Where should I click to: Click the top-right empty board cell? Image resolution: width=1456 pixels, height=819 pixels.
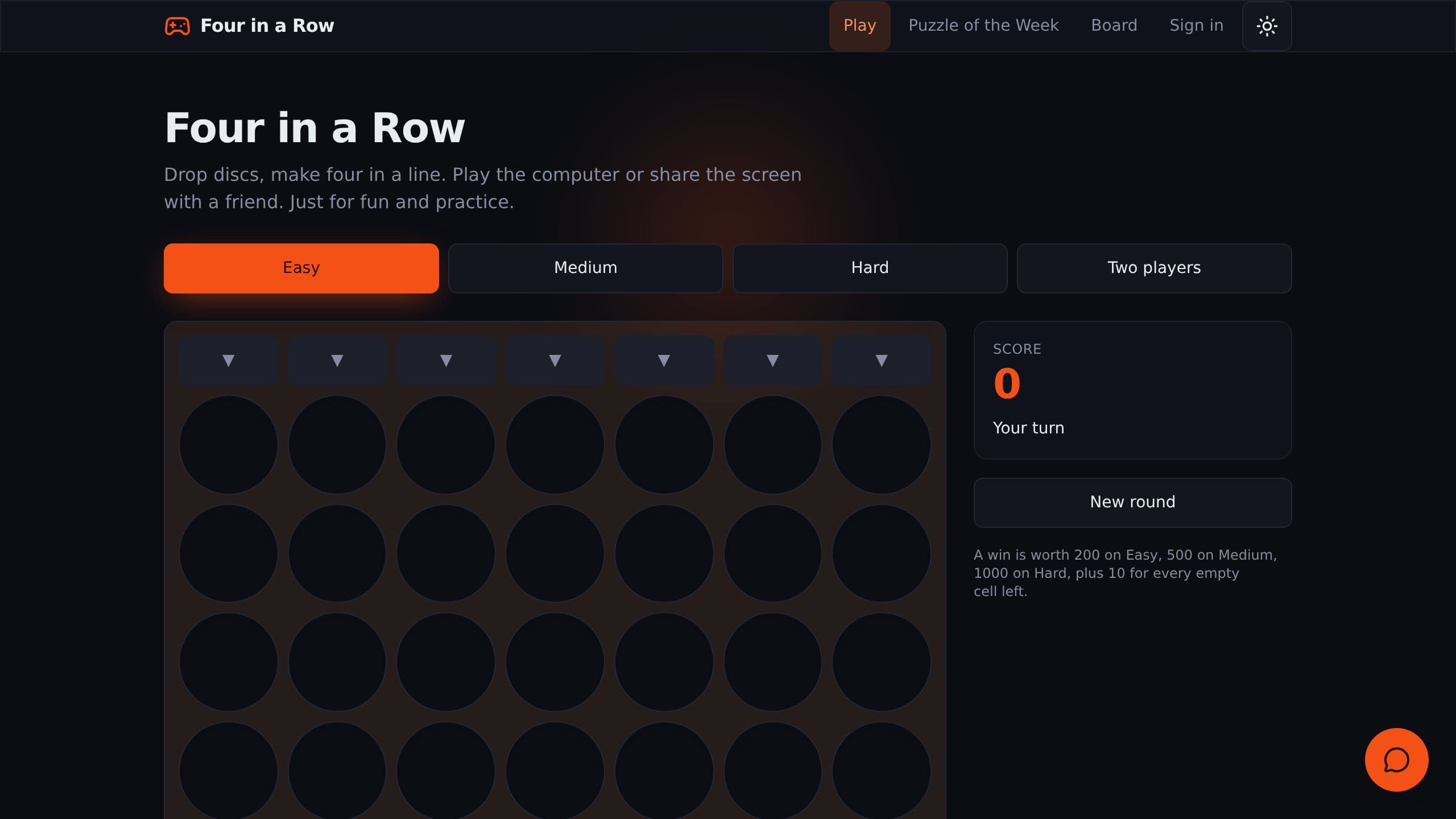tap(882, 445)
